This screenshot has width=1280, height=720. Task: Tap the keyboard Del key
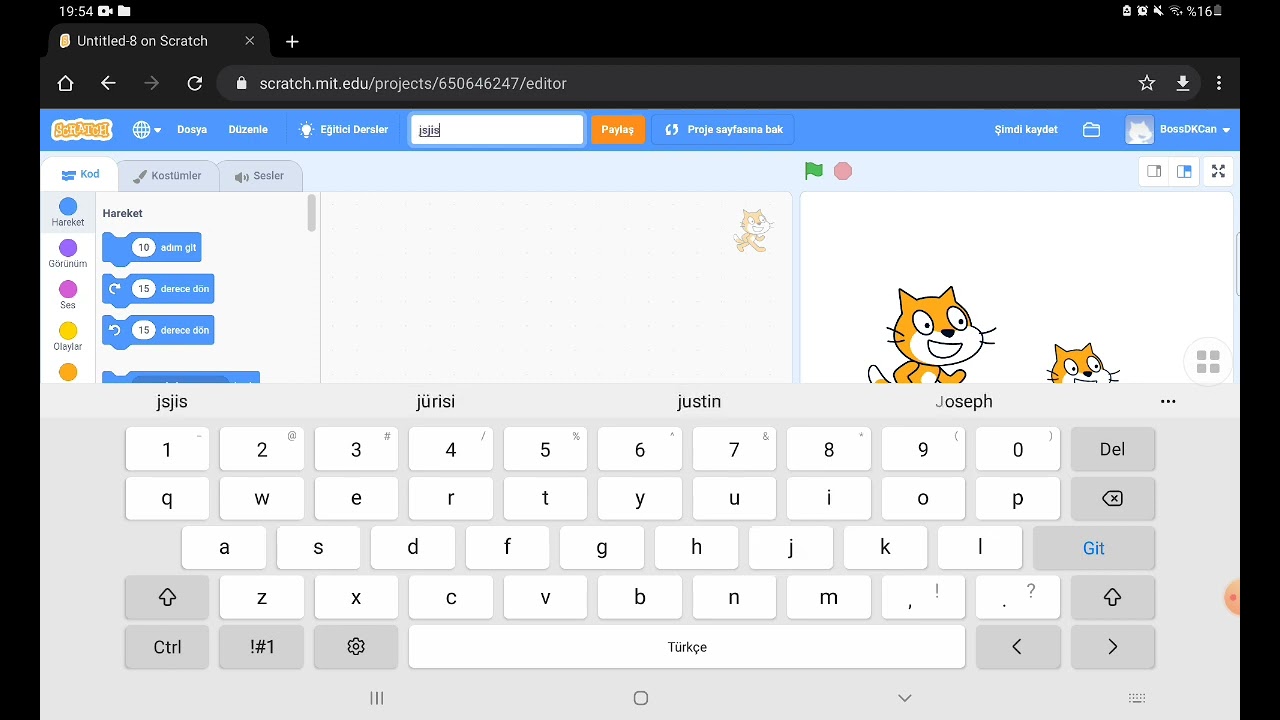[x=1112, y=449]
